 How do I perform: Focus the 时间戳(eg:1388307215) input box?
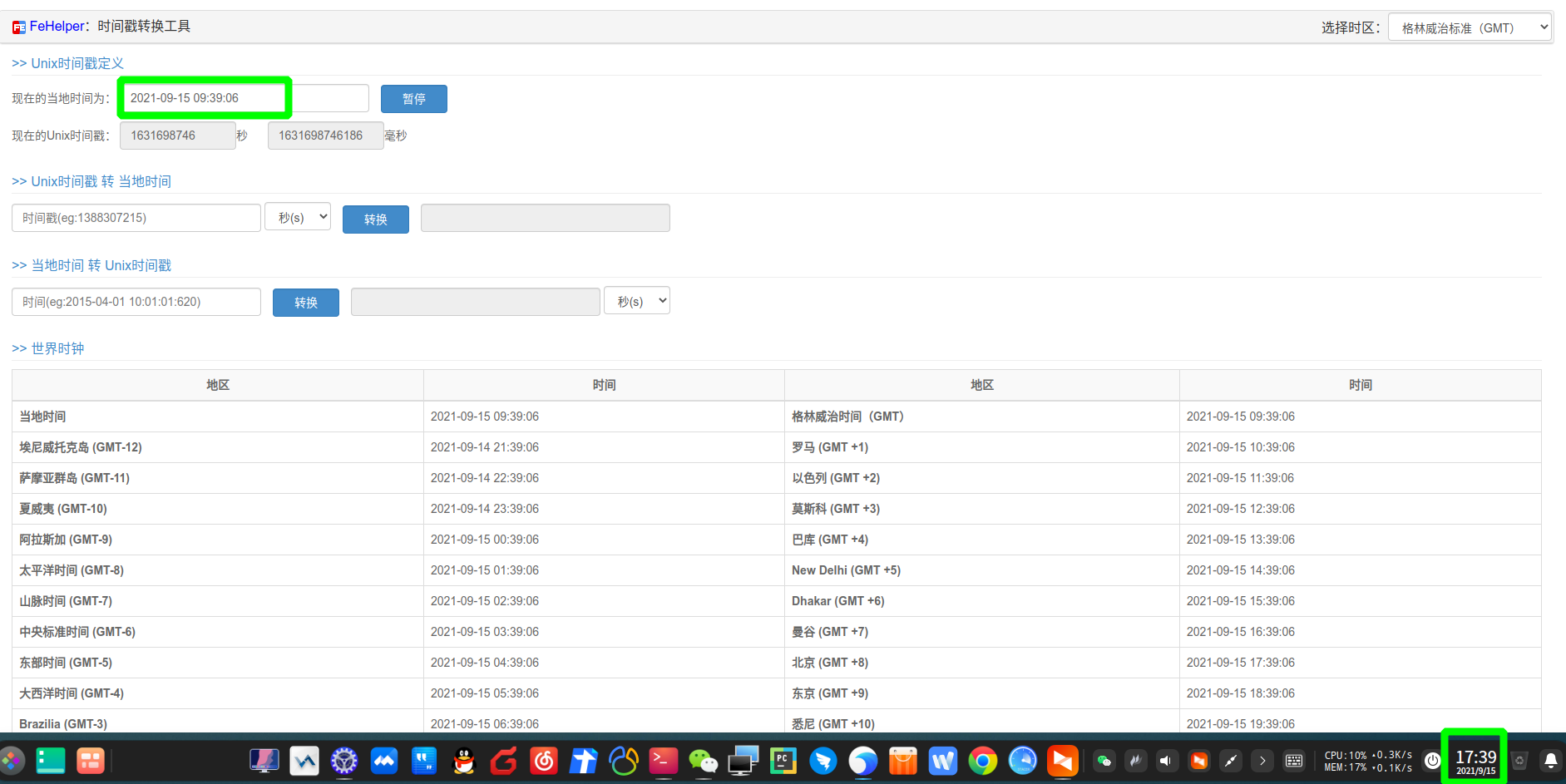(136, 218)
